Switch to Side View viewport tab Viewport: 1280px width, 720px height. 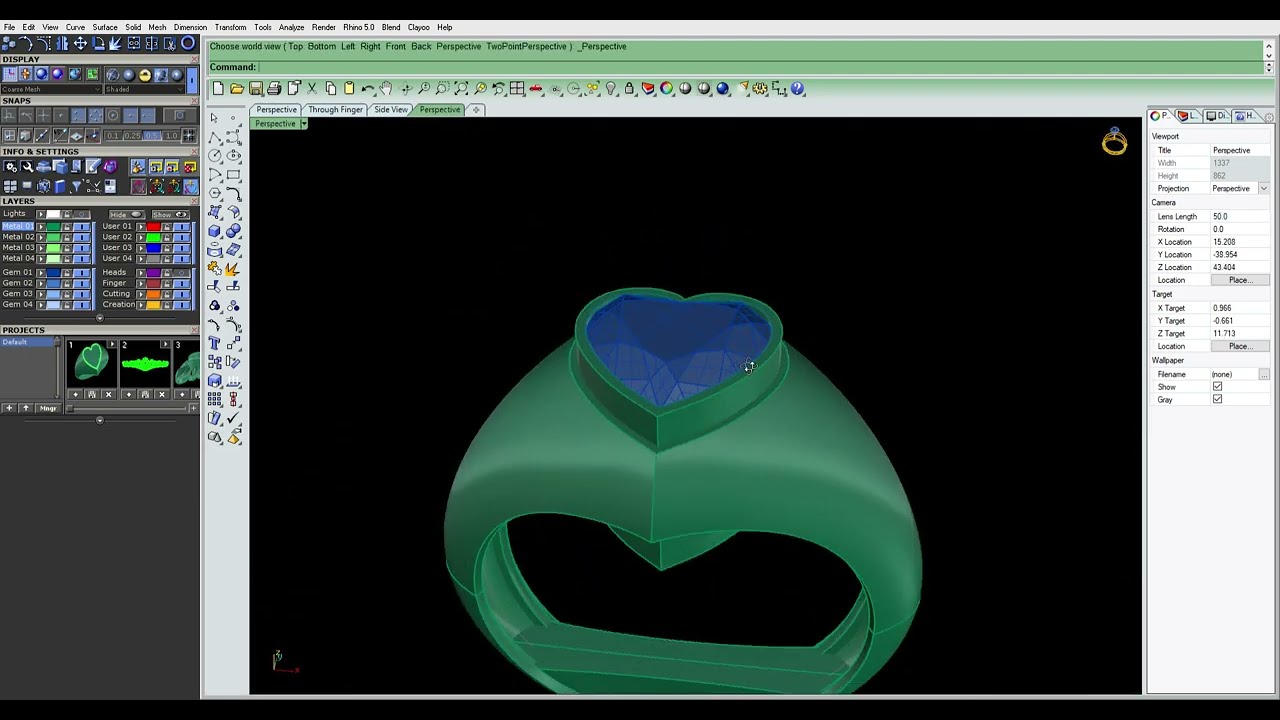point(391,110)
